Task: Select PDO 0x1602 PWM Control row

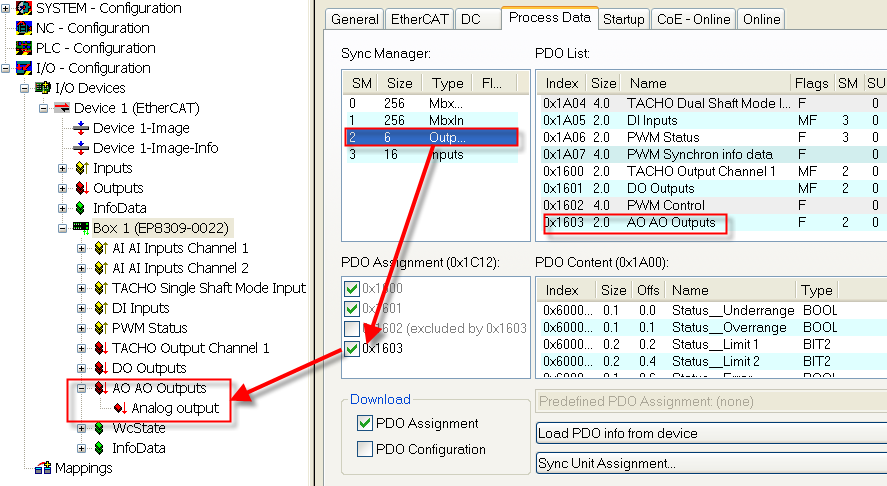Action: tap(712, 205)
